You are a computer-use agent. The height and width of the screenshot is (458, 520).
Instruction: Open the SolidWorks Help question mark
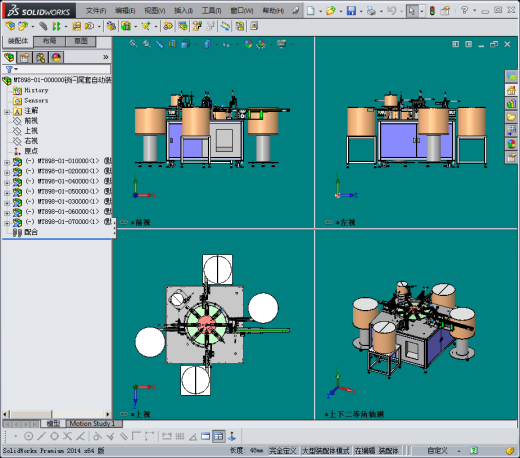tap(464, 11)
